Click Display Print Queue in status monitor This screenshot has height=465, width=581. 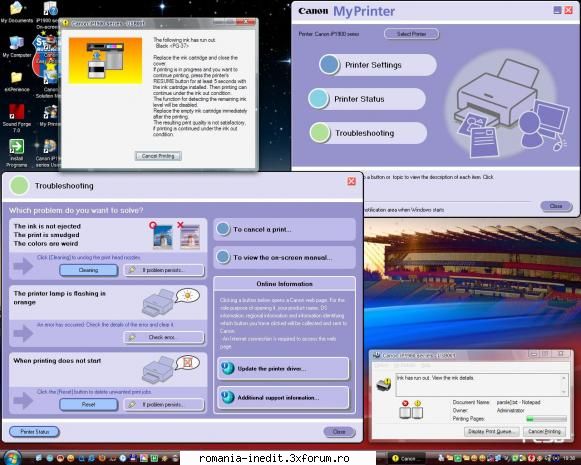(x=491, y=432)
